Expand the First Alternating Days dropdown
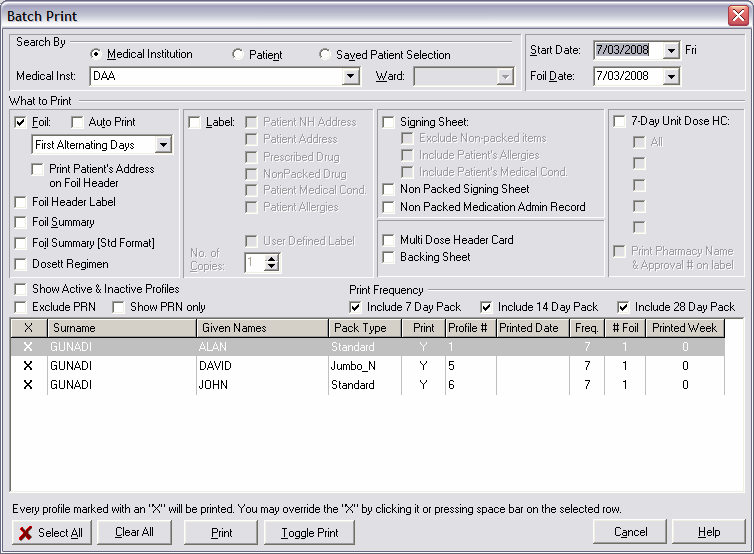 click(x=164, y=146)
